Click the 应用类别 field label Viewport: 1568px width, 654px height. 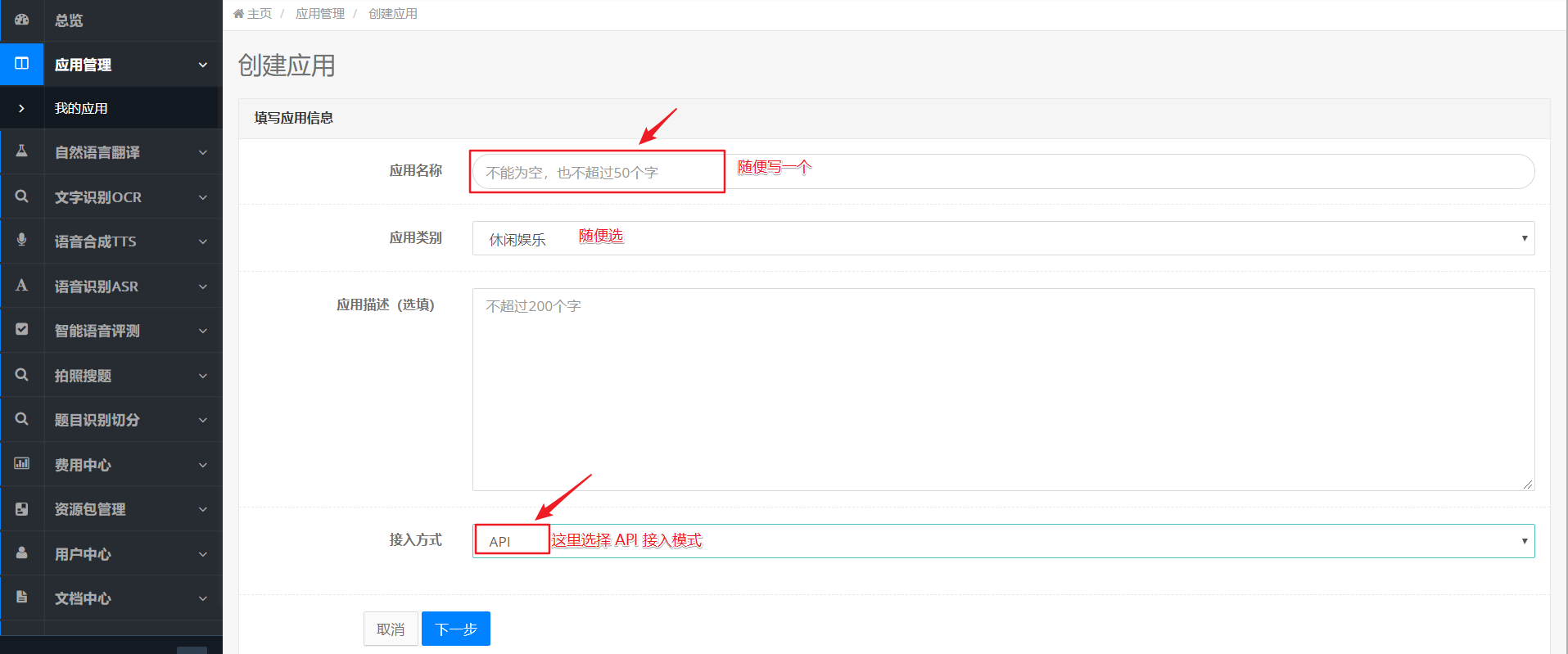coord(416,237)
